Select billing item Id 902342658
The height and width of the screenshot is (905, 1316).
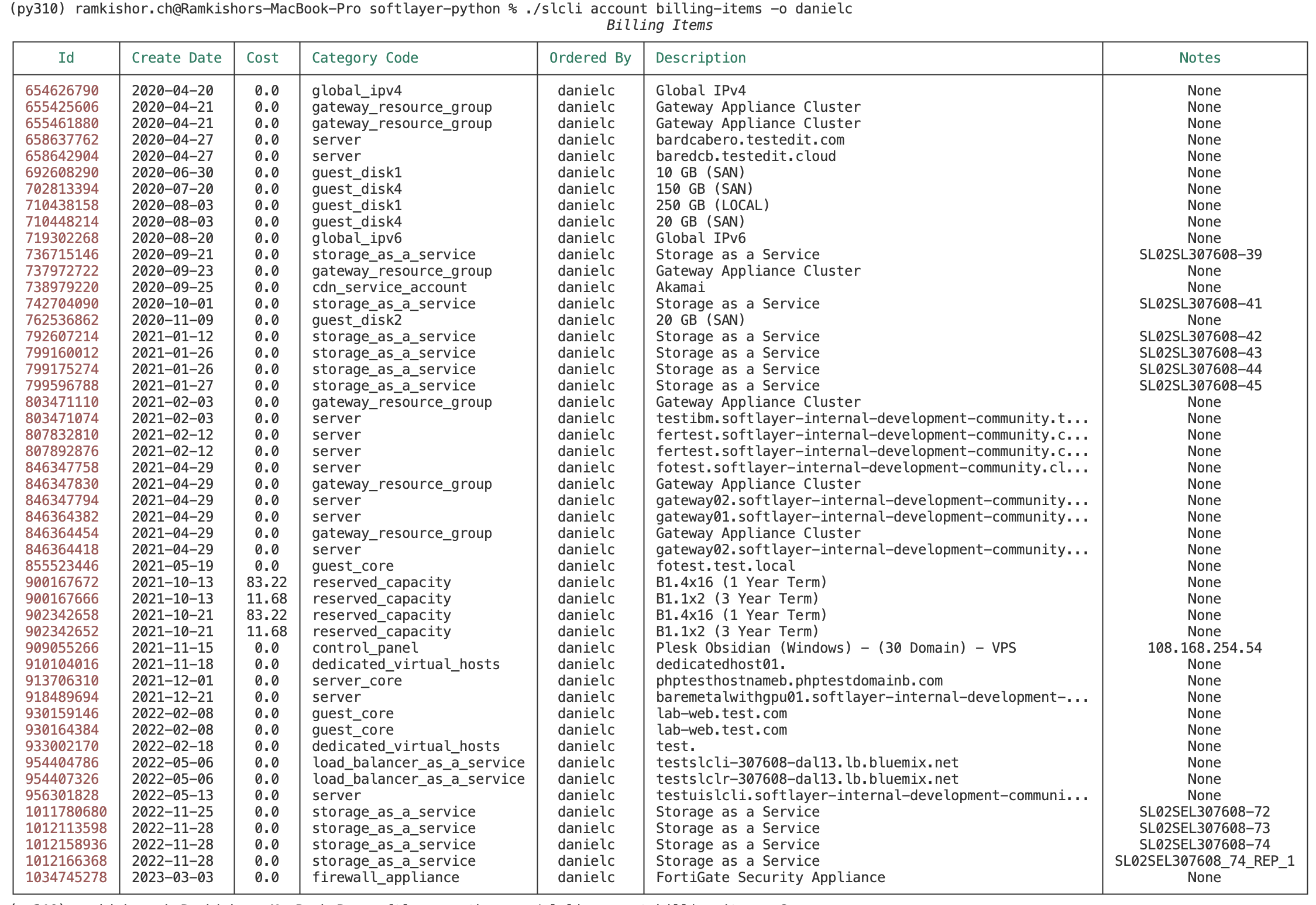pos(62,615)
